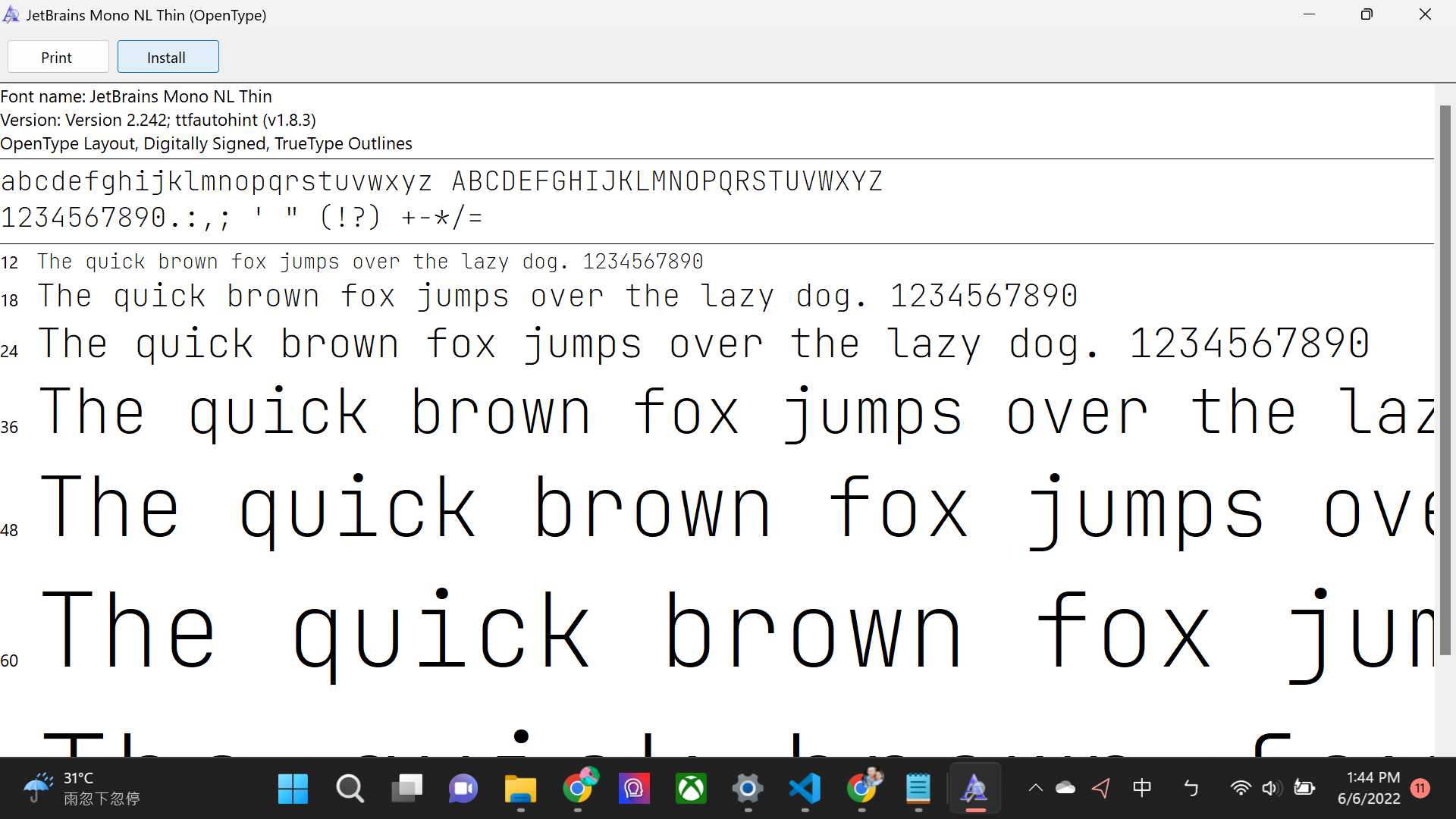Show hidden system tray icons

[x=1035, y=789]
